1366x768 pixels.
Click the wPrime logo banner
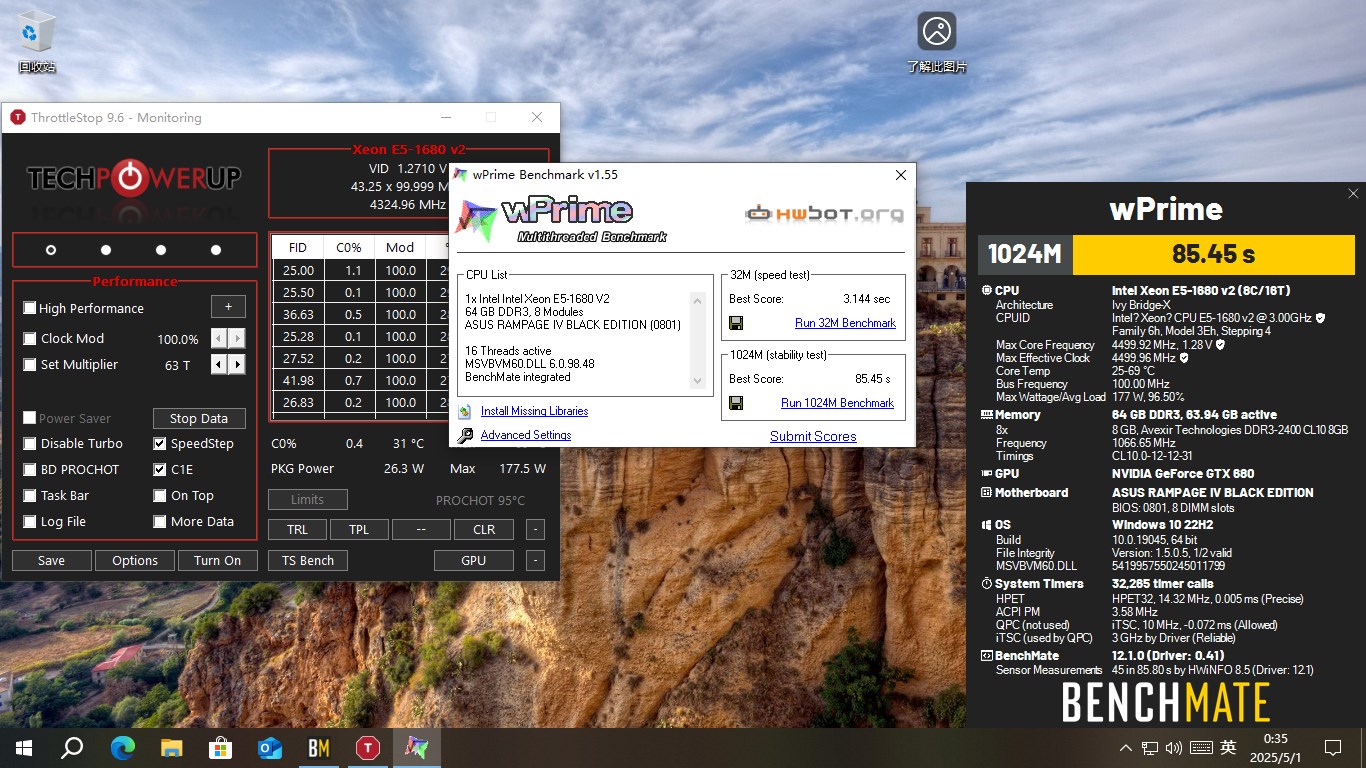[x=561, y=220]
